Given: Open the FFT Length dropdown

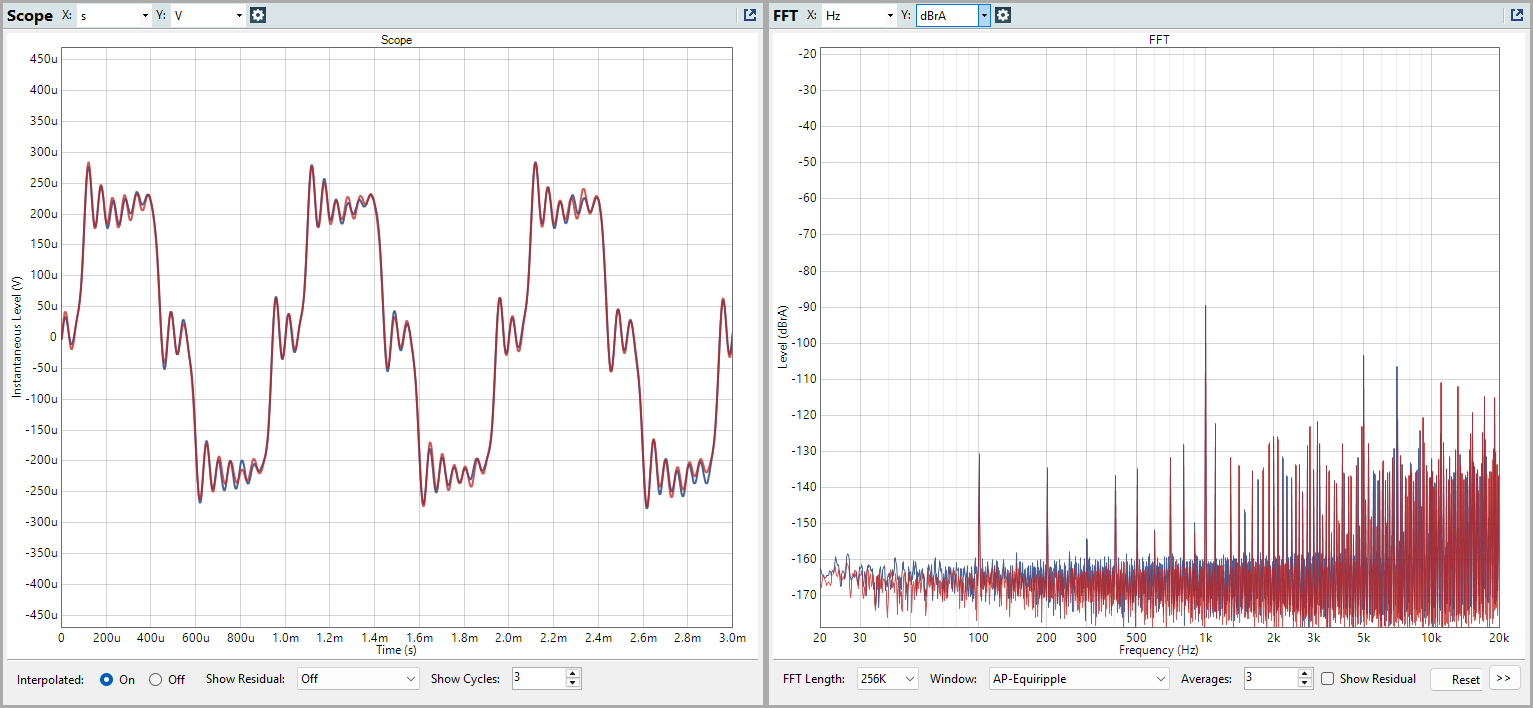Looking at the screenshot, I should pos(887,678).
